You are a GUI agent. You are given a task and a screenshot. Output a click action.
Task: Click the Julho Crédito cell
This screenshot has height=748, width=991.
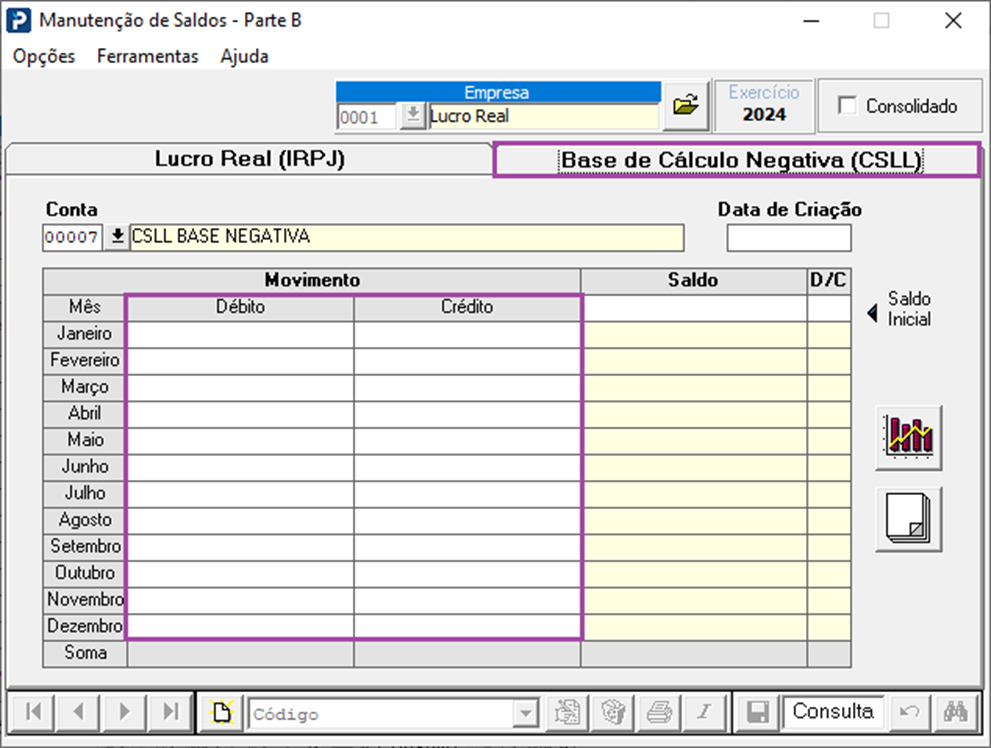pos(467,493)
